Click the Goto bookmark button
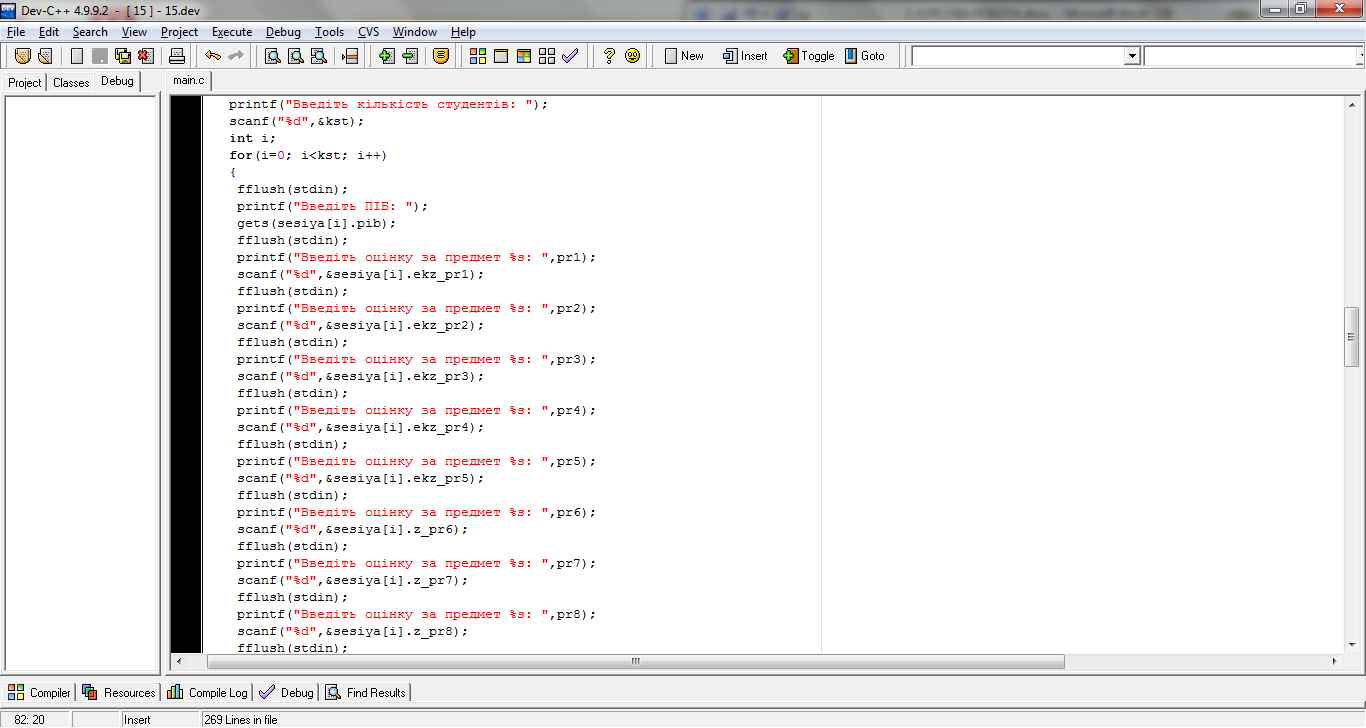This screenshot has width=1366, height=728. pyautogui.click(x=864, y=56)
